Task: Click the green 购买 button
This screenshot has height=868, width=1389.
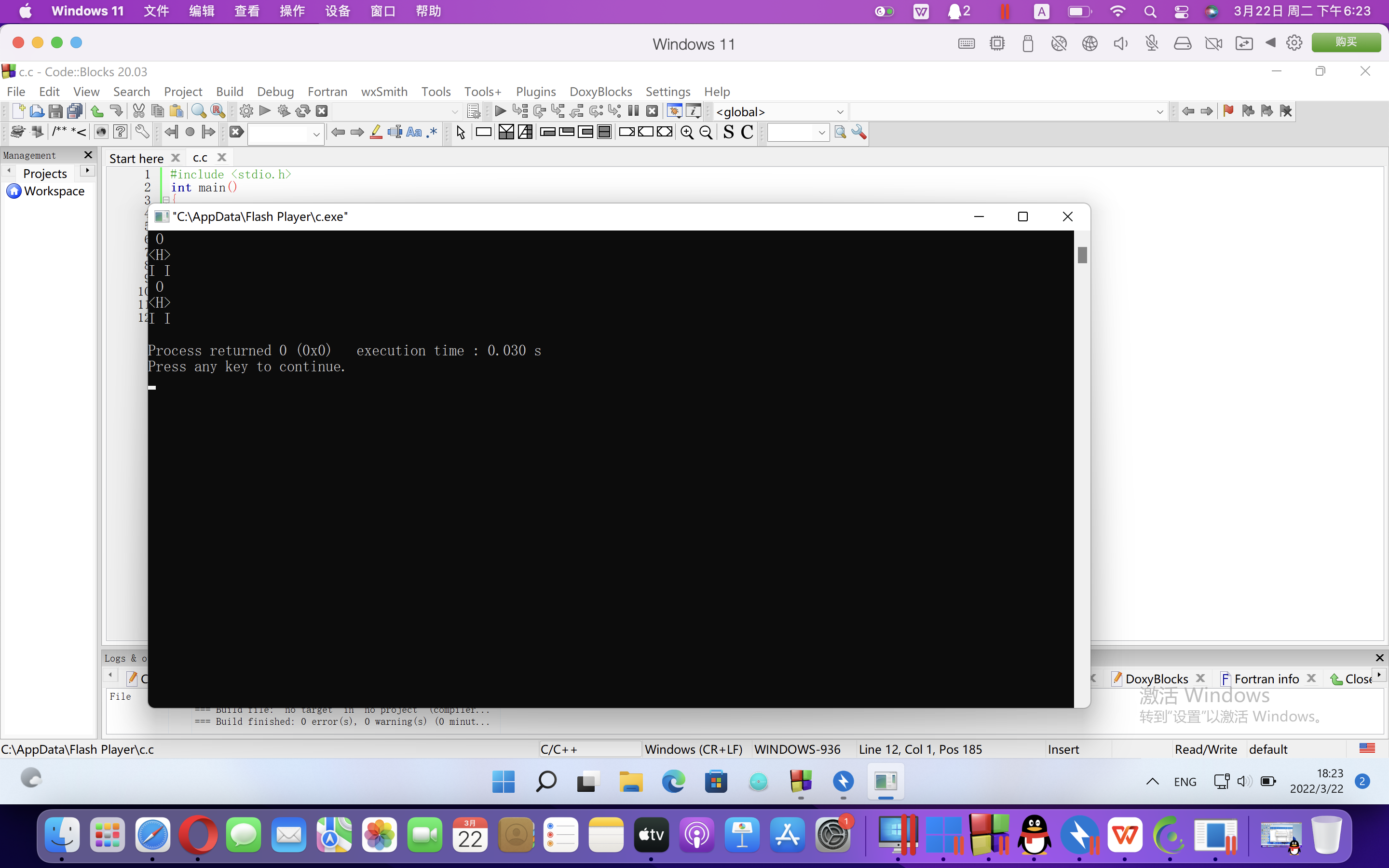Action: tap(1346, 42)
